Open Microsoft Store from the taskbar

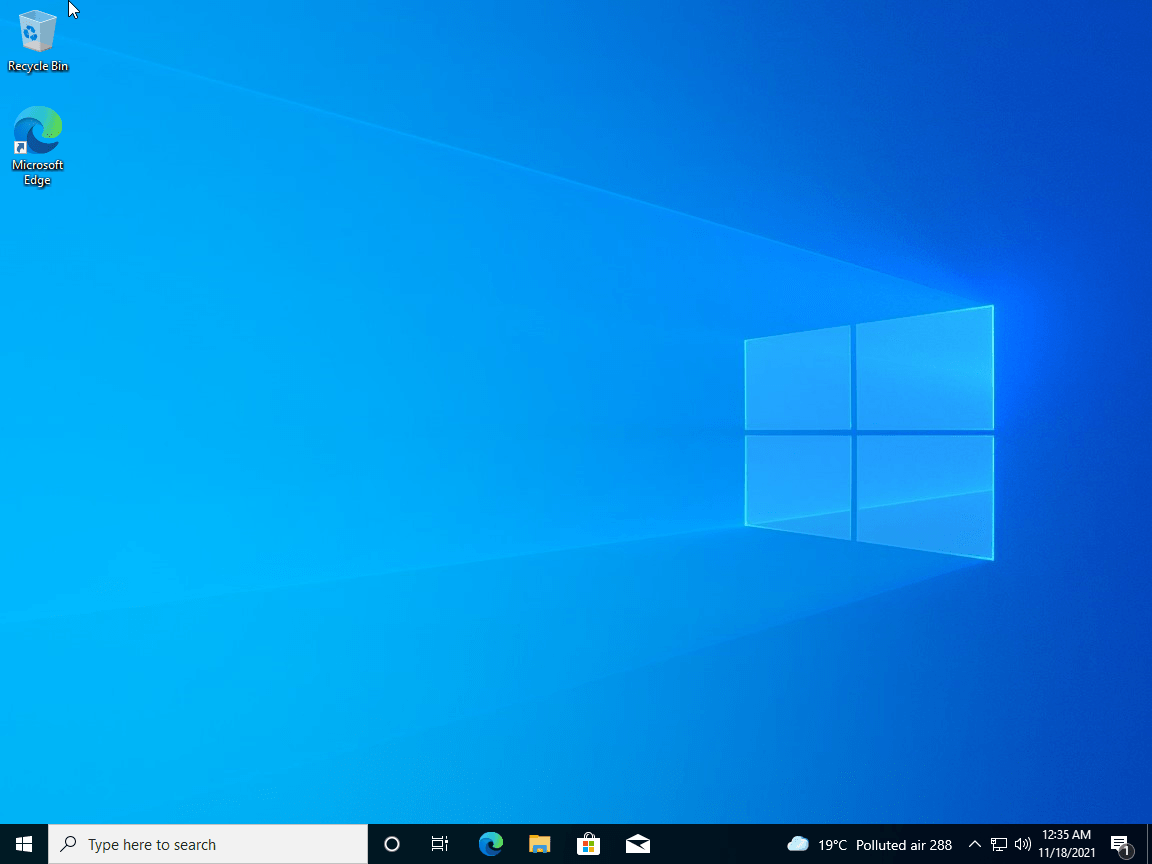(x=588, y=844)
